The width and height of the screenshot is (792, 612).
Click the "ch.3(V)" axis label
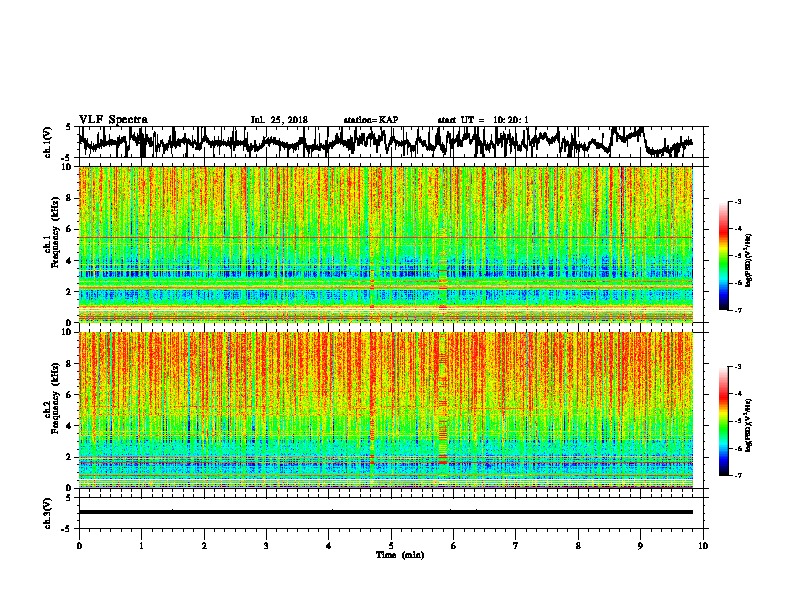click(47, 513)
